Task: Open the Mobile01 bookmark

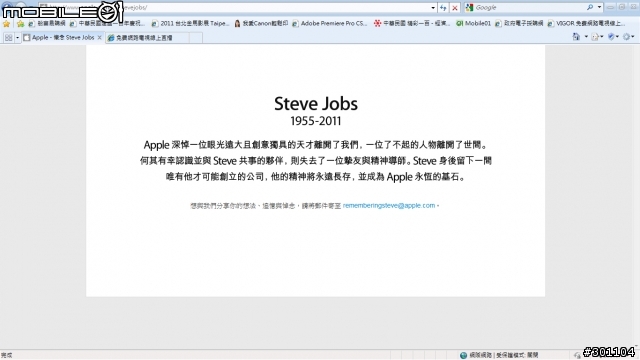Action: tap(473, 24)
